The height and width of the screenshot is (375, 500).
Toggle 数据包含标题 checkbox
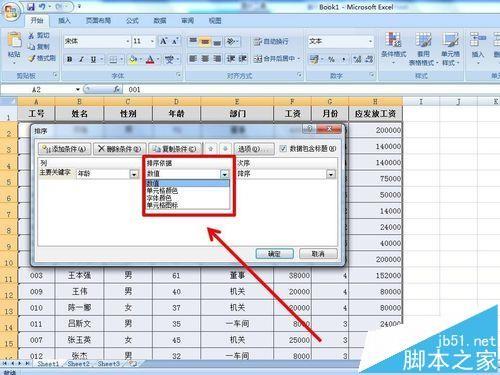coord(283,149)
